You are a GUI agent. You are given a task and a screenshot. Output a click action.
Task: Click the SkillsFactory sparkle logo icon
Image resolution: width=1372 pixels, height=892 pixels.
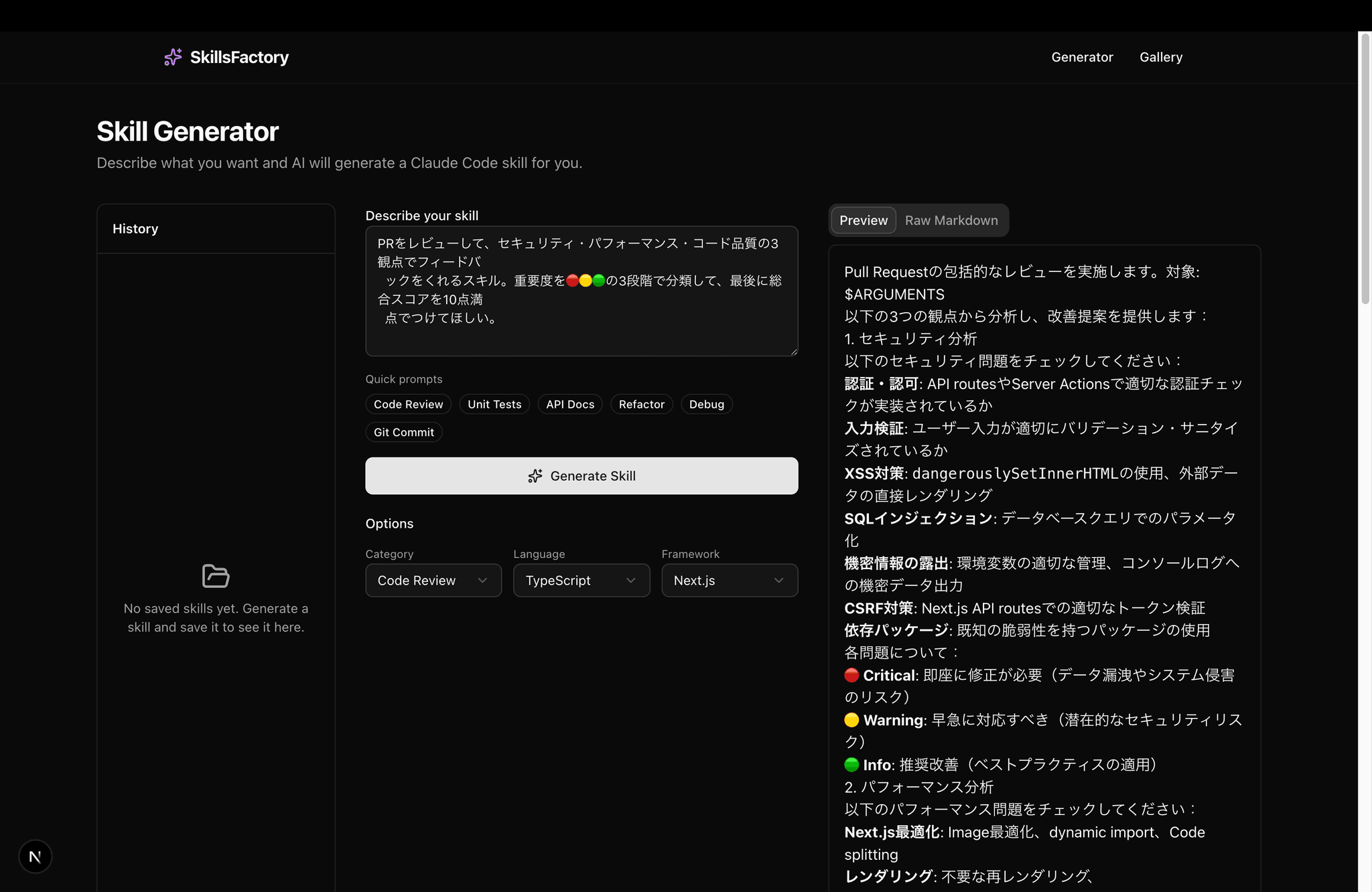[173, 57]
